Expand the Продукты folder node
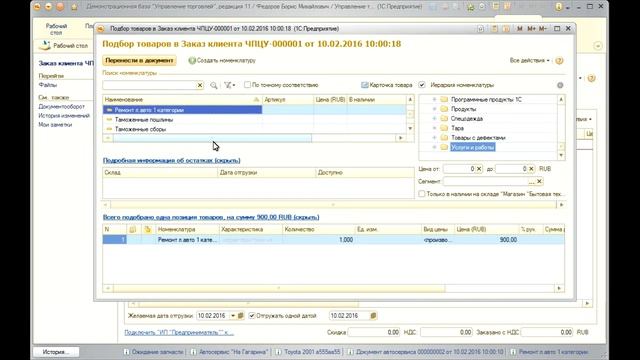This screenshot has height=360, width=640. 434,109
